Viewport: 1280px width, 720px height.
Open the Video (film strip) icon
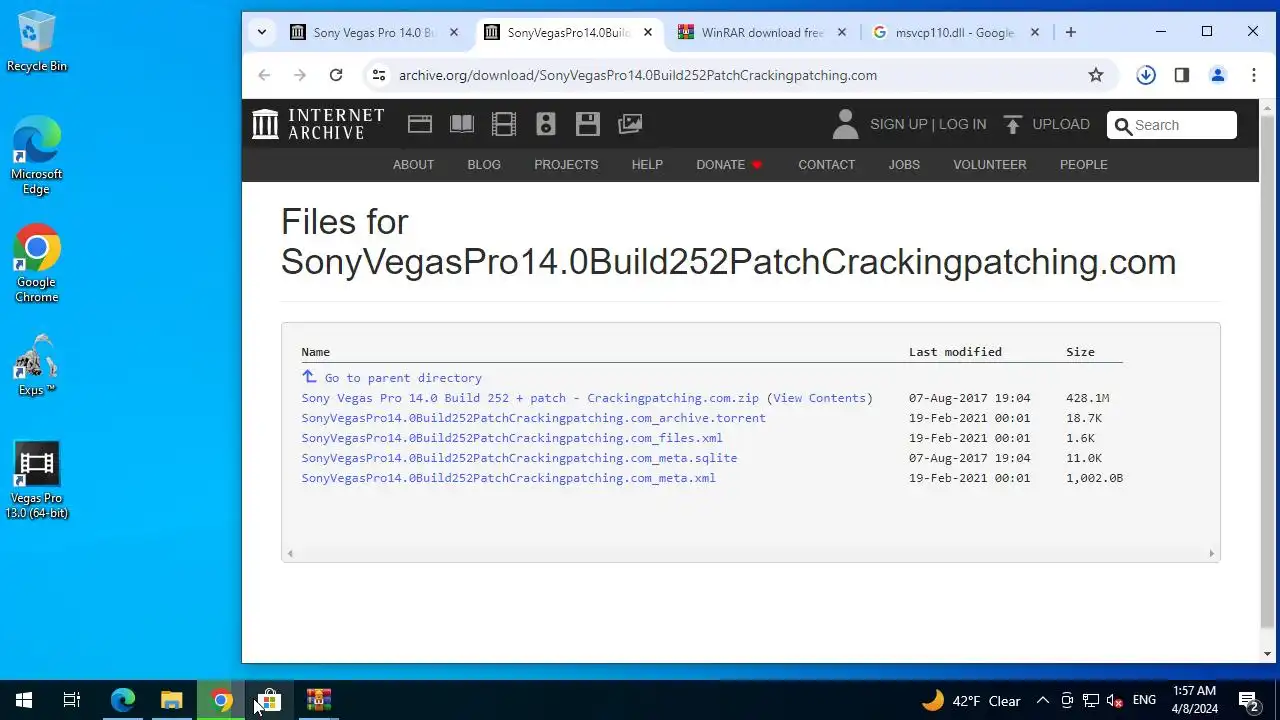pos(504,124)
